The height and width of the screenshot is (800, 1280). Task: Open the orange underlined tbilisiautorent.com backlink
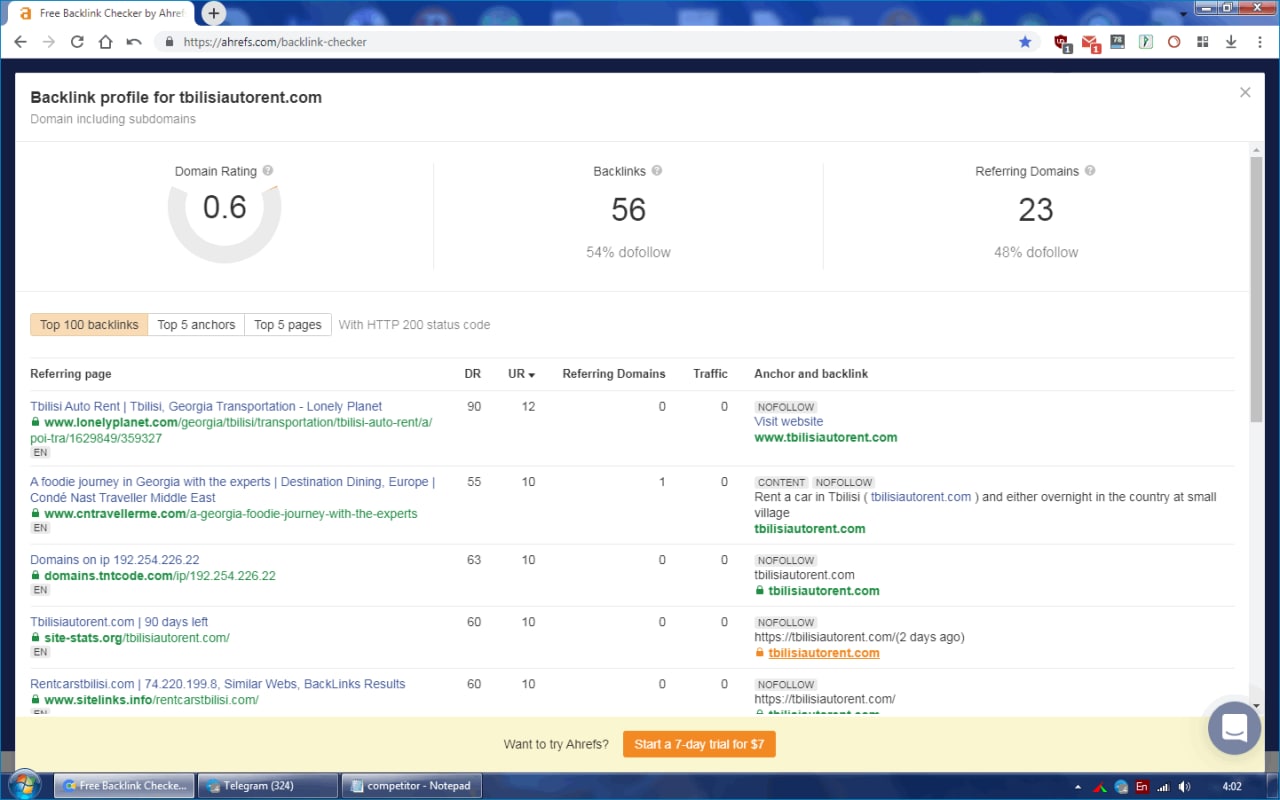(823, 653)
